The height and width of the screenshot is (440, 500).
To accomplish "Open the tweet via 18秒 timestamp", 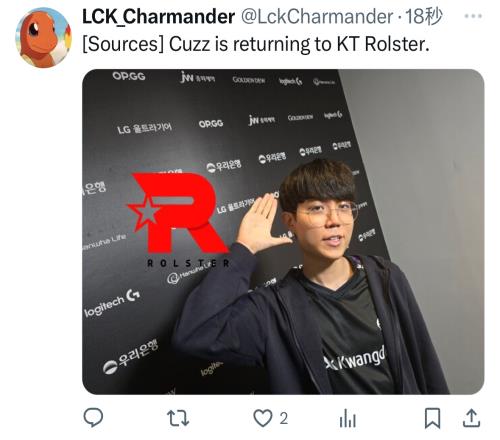I will point(423,16).
